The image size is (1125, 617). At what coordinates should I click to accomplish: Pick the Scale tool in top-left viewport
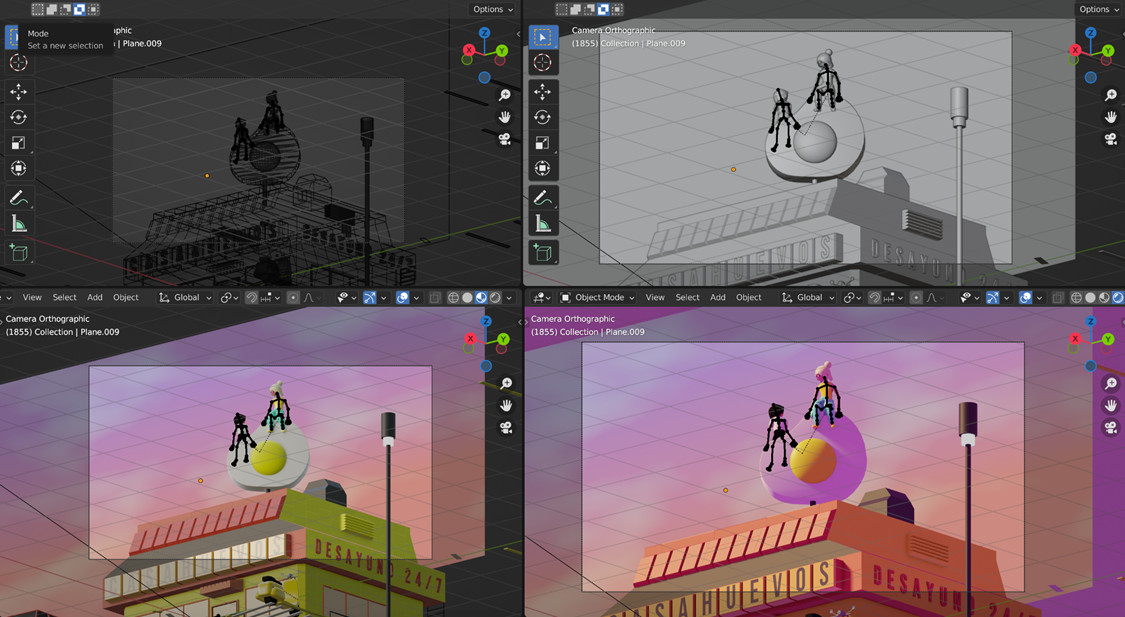pyautogui.click(x=18, y=143)
